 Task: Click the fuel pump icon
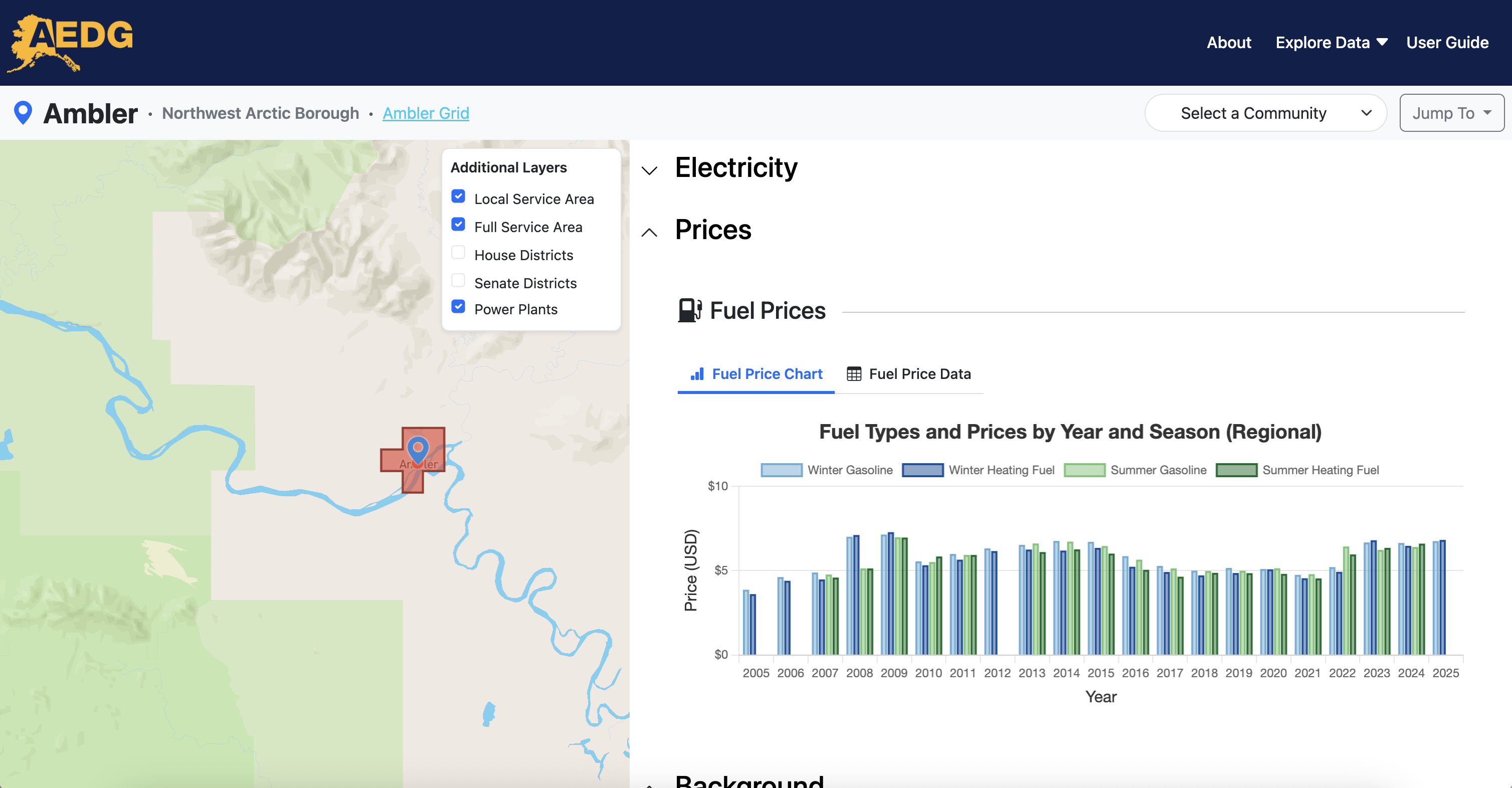689,310
